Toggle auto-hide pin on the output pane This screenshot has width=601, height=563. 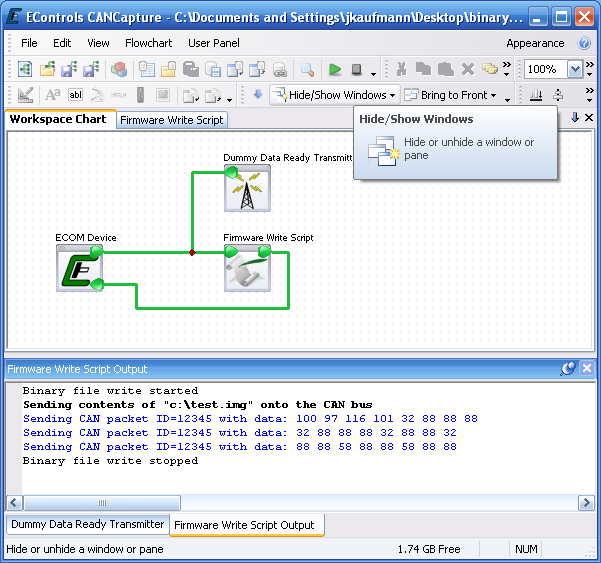coord(568,369)
